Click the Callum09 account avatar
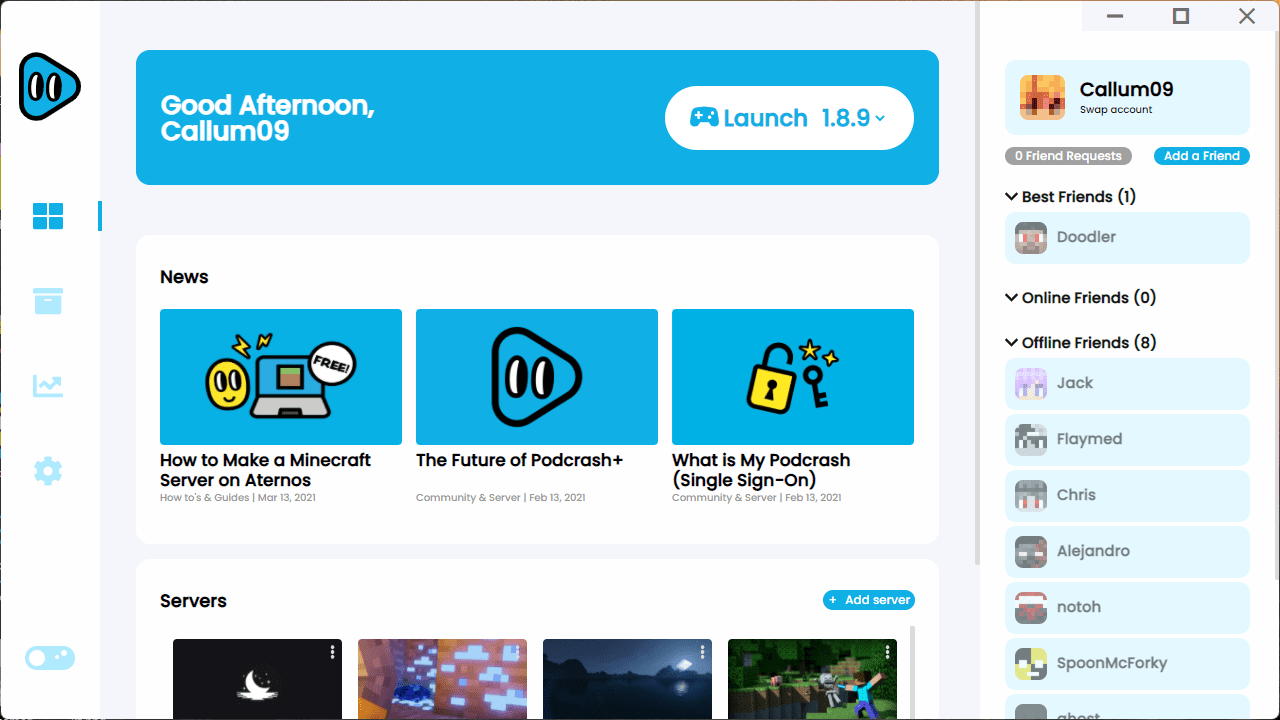The width and height of the screenshot is (1280, 720). [x=1042, y=97]
